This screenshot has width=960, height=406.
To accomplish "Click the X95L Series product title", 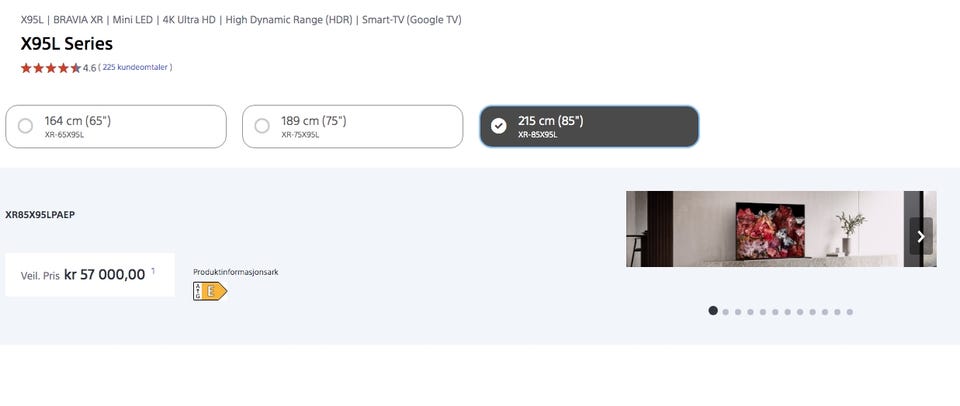I will (x=67, y=44).
